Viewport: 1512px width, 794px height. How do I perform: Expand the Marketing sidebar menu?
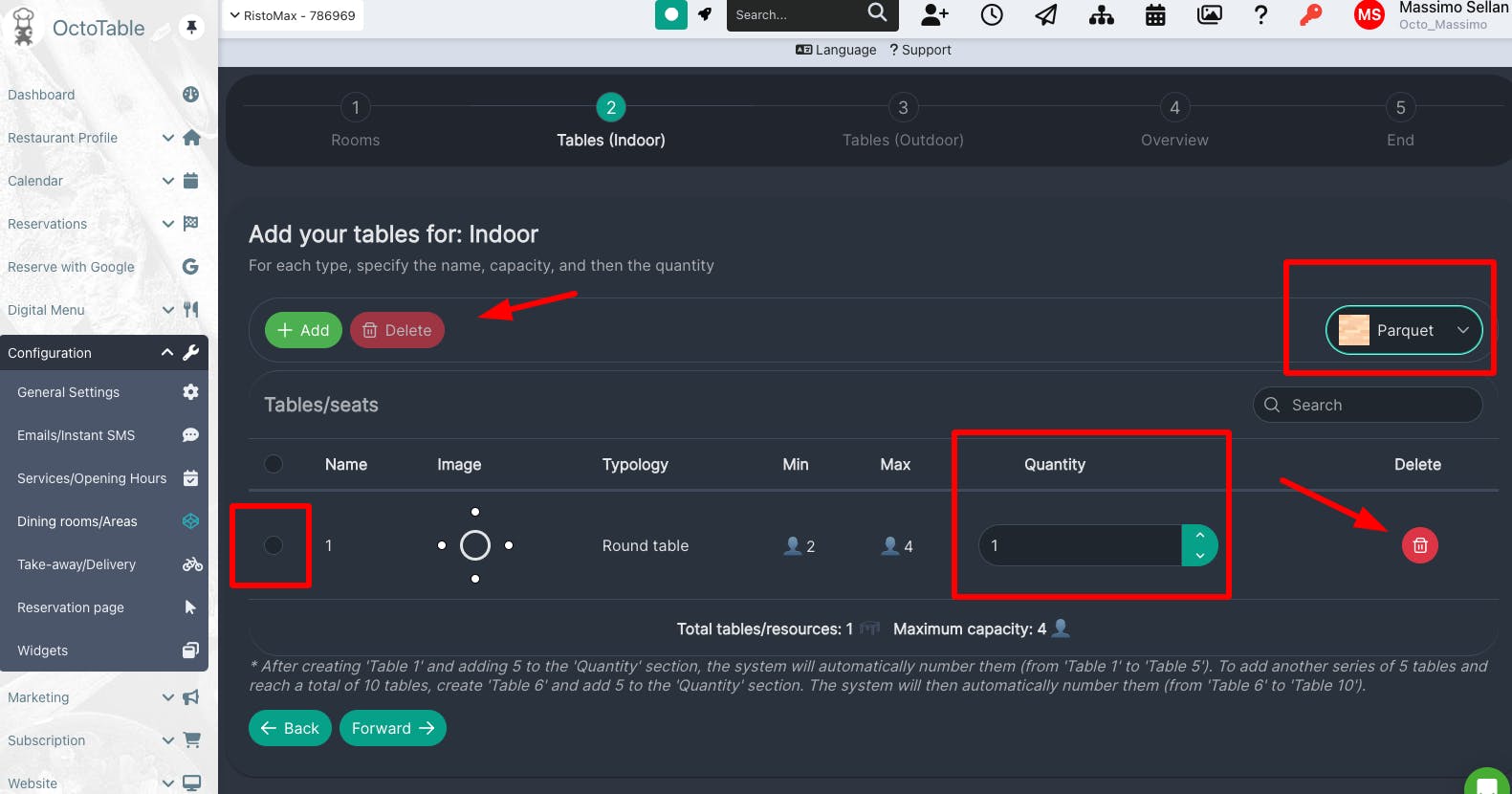[x=103, y=697]
